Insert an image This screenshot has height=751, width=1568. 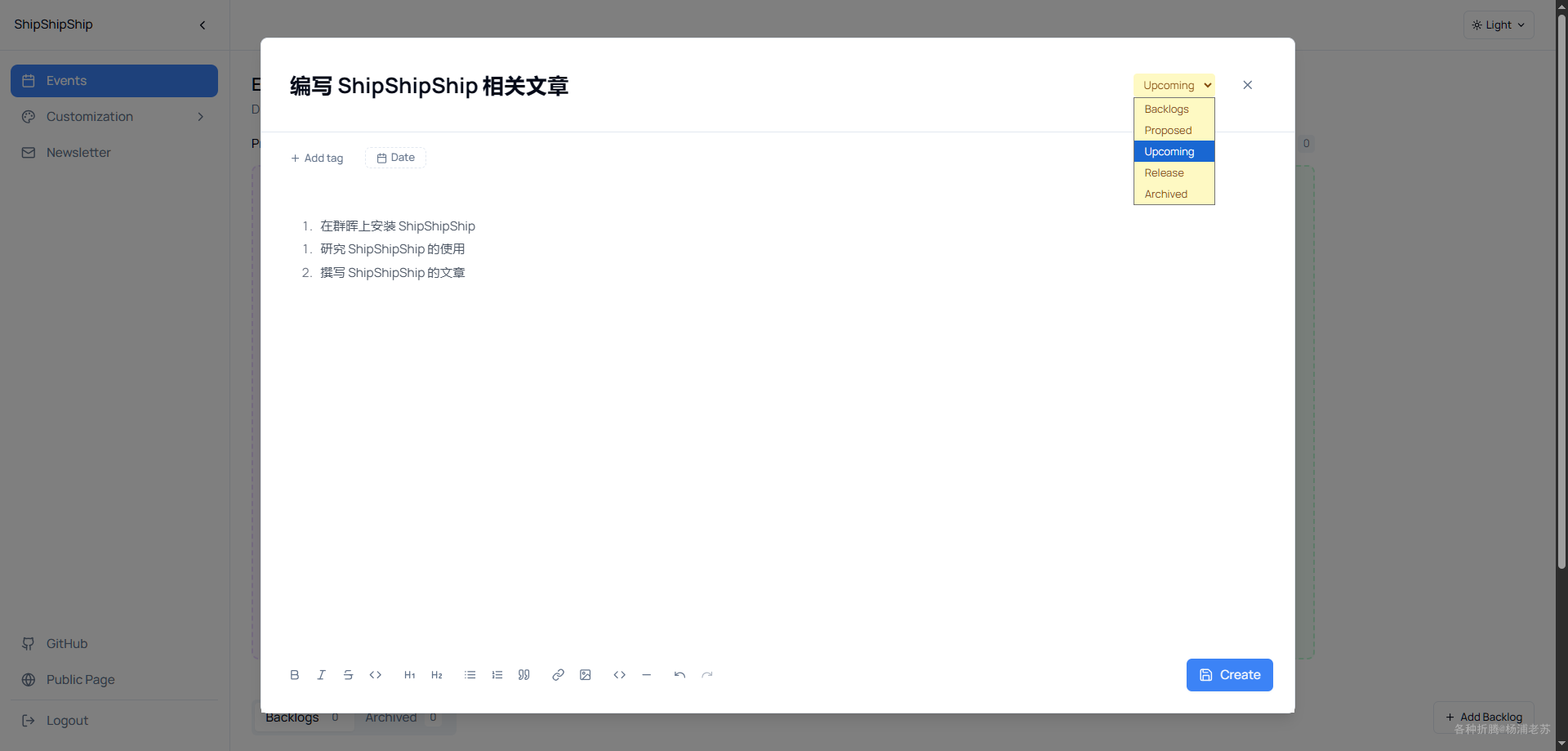(x=586, y=675)
